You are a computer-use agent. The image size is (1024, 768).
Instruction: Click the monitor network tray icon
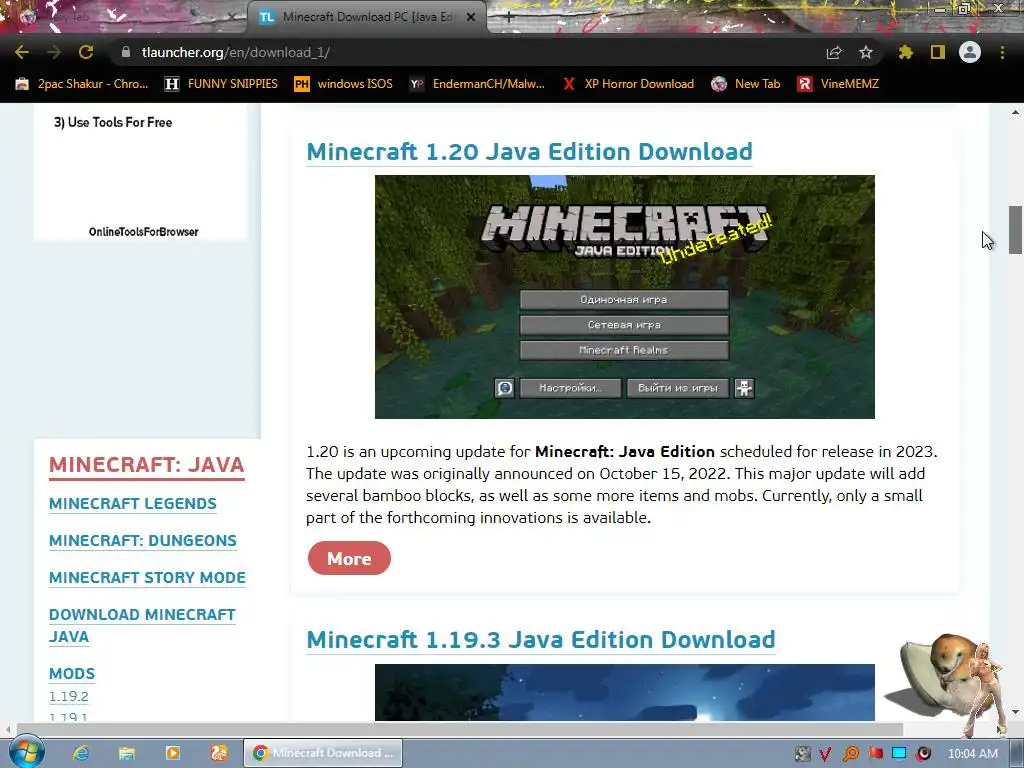(899, 754)
